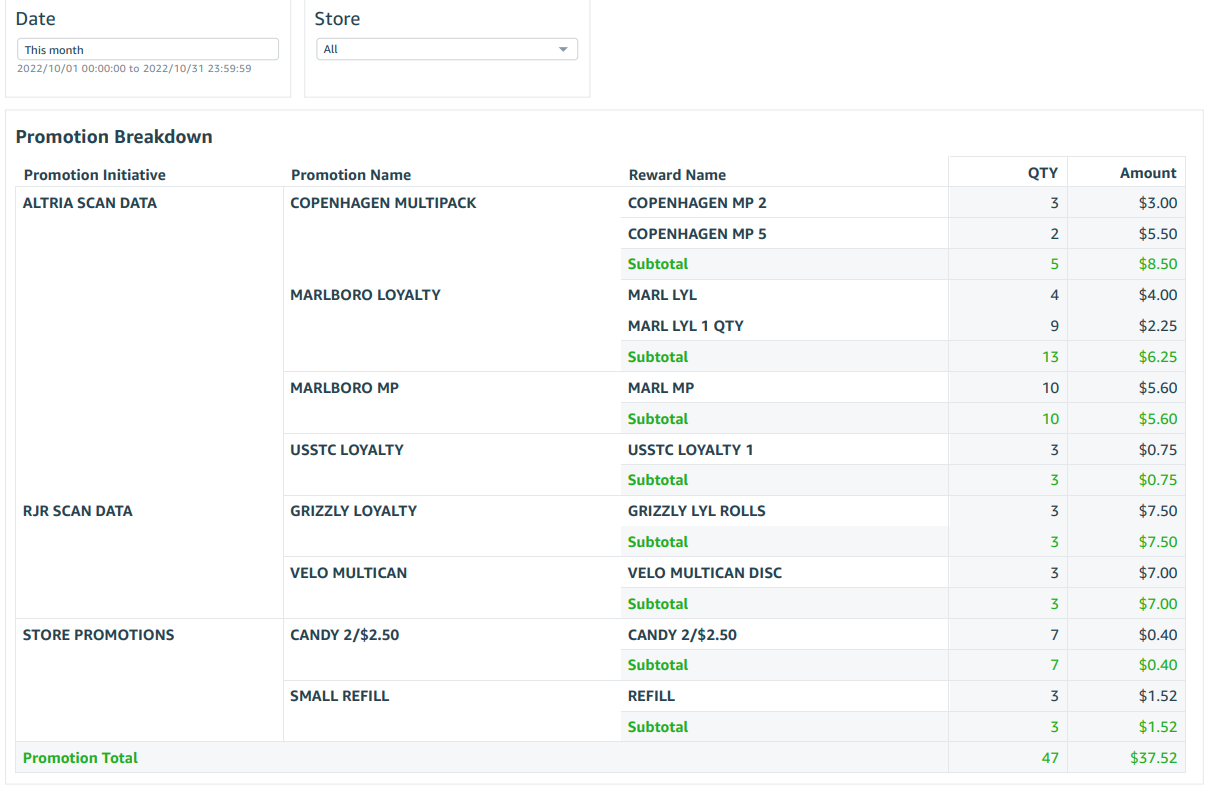
Task: Click the $2.25 amount for MARL LYL 1 QTY
Action: pos(1158,326)
